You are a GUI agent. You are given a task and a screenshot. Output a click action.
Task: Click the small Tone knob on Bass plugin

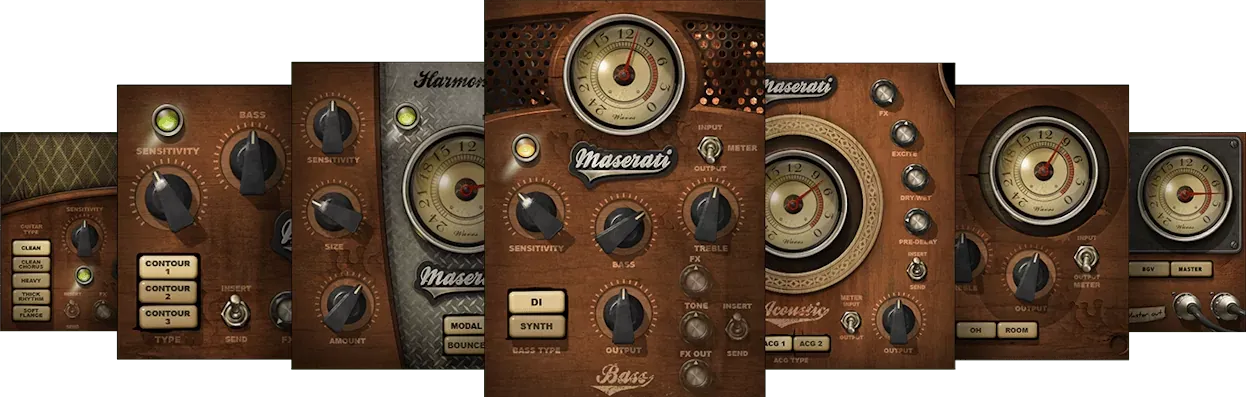click(x=696, y=326)
